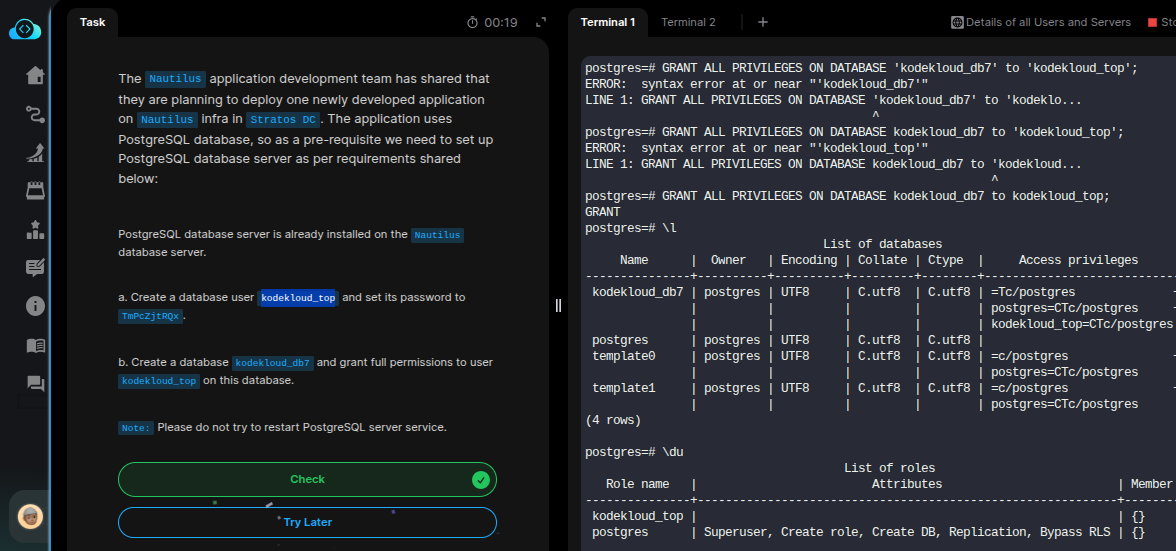Add a new terminal with plus button

(763, 22)
